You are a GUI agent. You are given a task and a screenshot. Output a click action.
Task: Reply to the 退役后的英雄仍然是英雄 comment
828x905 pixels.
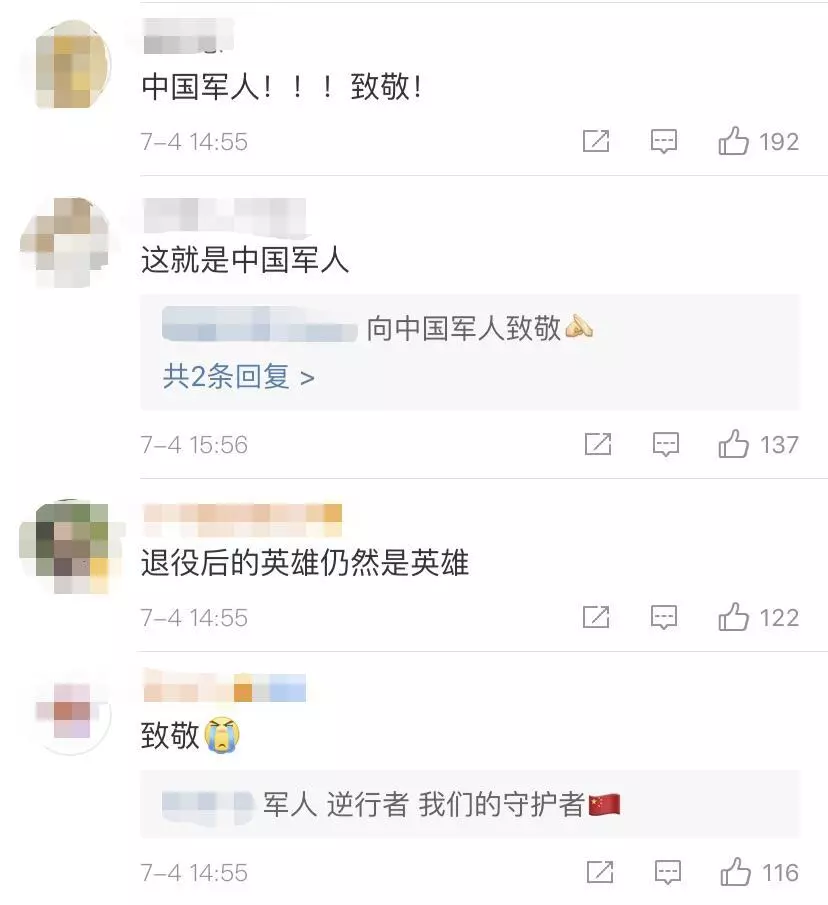(664, 618)
